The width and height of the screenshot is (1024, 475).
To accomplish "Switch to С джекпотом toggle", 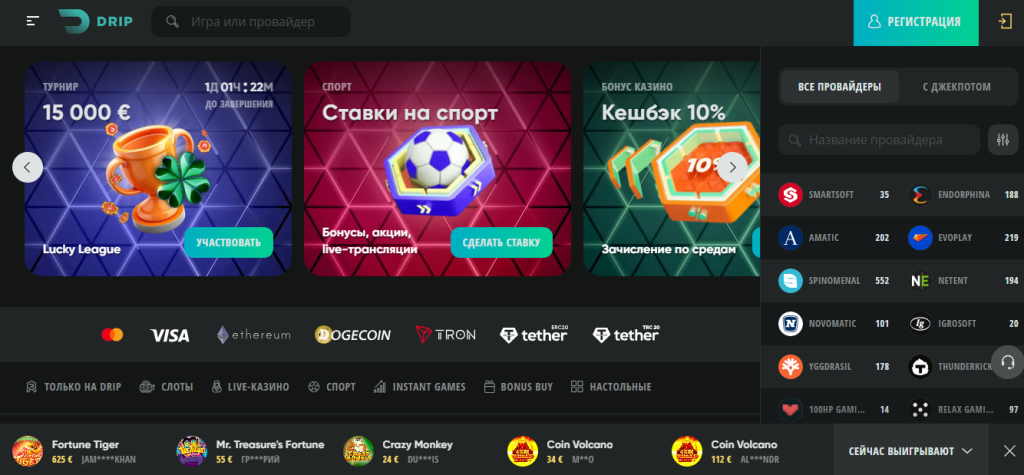I will pos(957,87).
